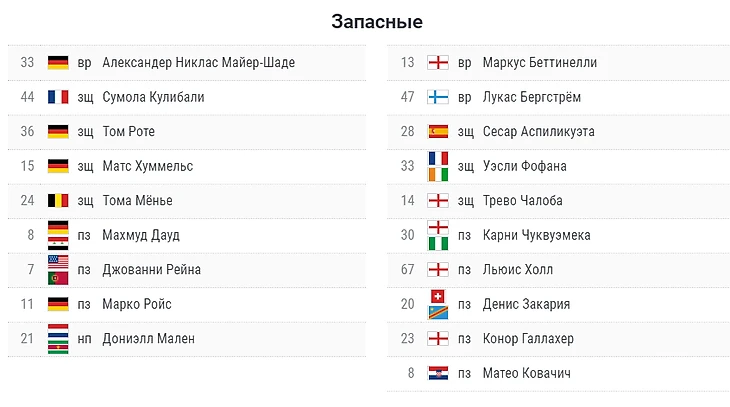Click the Swiss flag beside Денис Закария

(437, 297)
